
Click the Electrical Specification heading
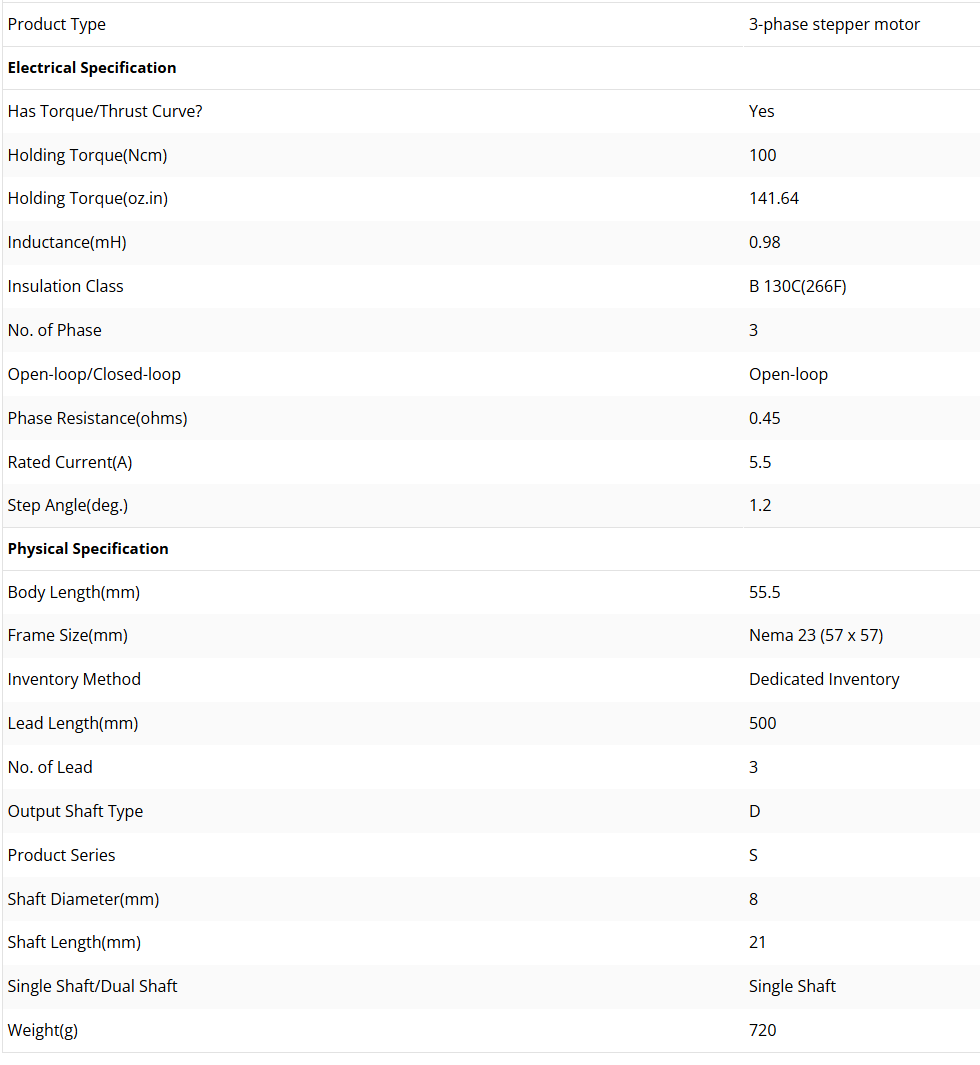(92, 68)
